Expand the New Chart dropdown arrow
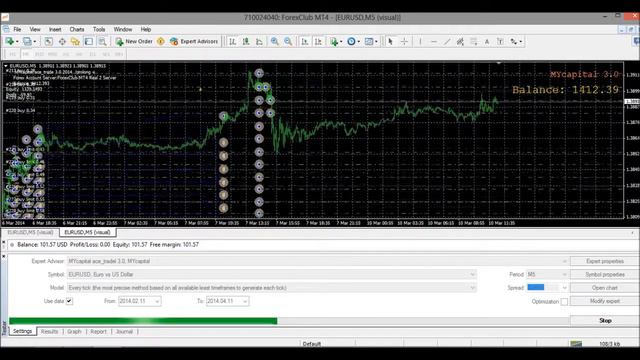 point(17,42)
